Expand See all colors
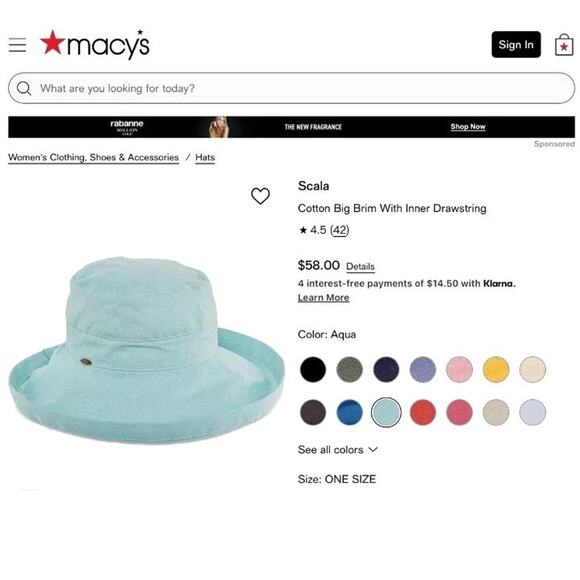This screenshot has height=580, width=580. click(338, 450)
